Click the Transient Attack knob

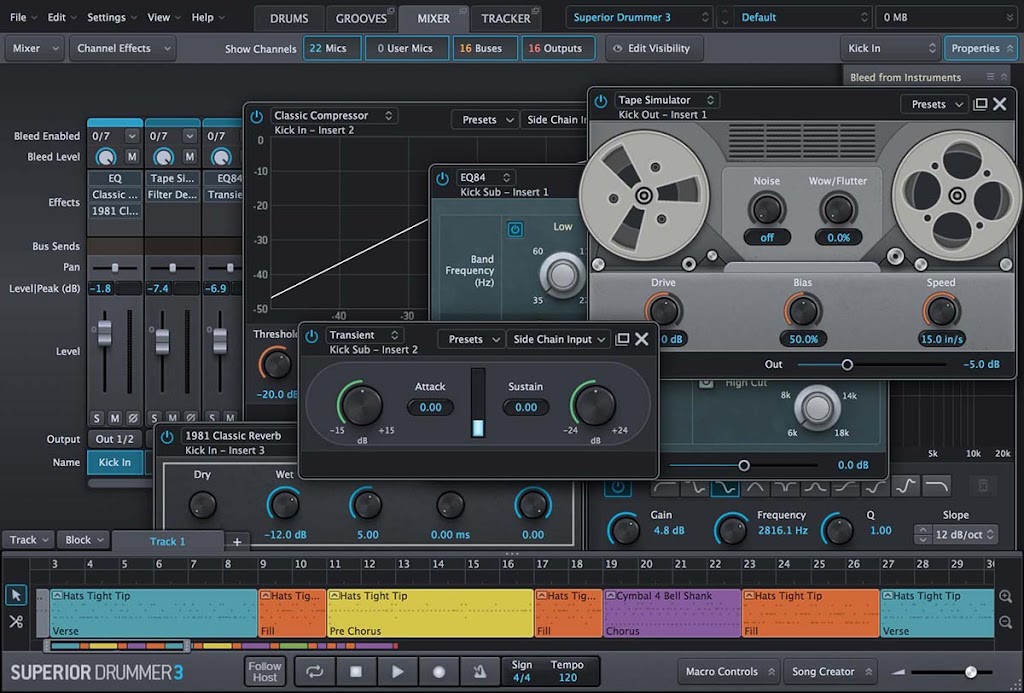[x=360, y=404]
